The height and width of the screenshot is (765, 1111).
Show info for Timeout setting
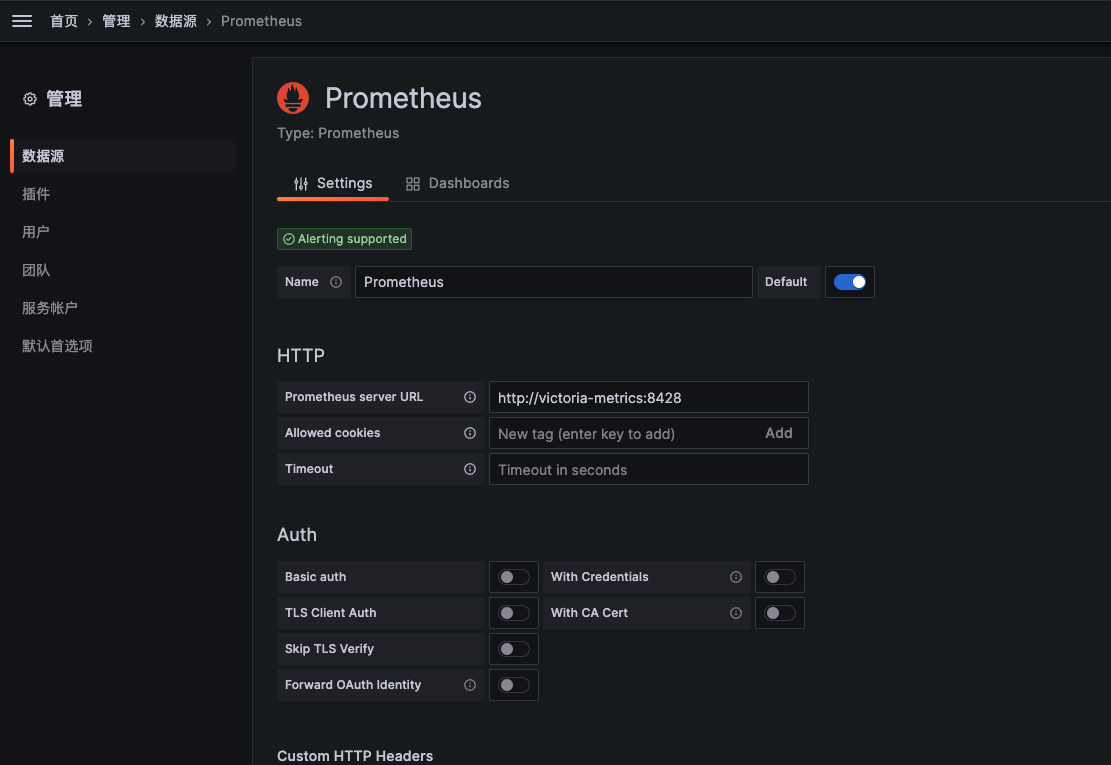pos(470,469)
